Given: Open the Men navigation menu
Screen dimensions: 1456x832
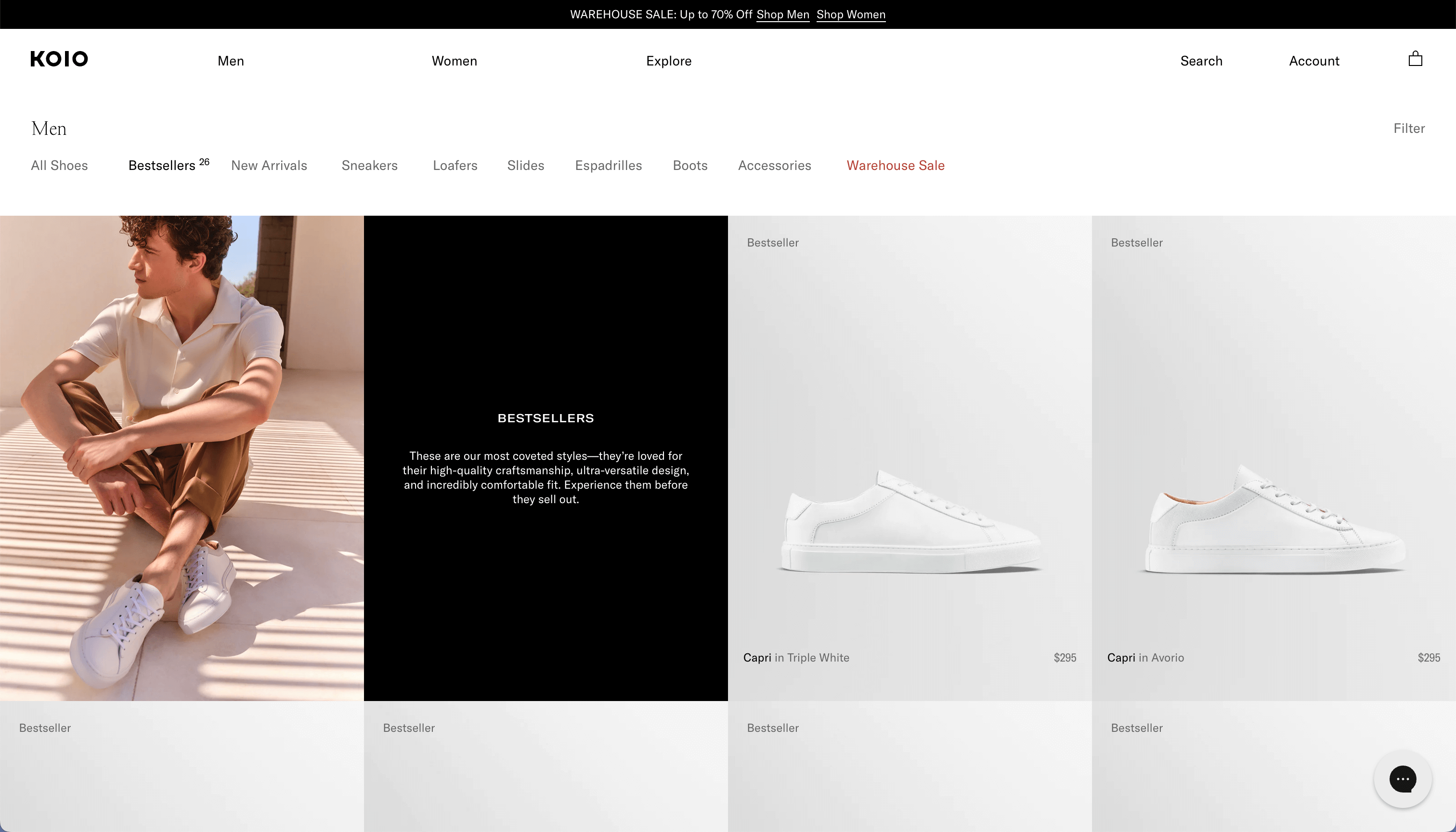Looking at the screenshot, I should click(230, 61).
